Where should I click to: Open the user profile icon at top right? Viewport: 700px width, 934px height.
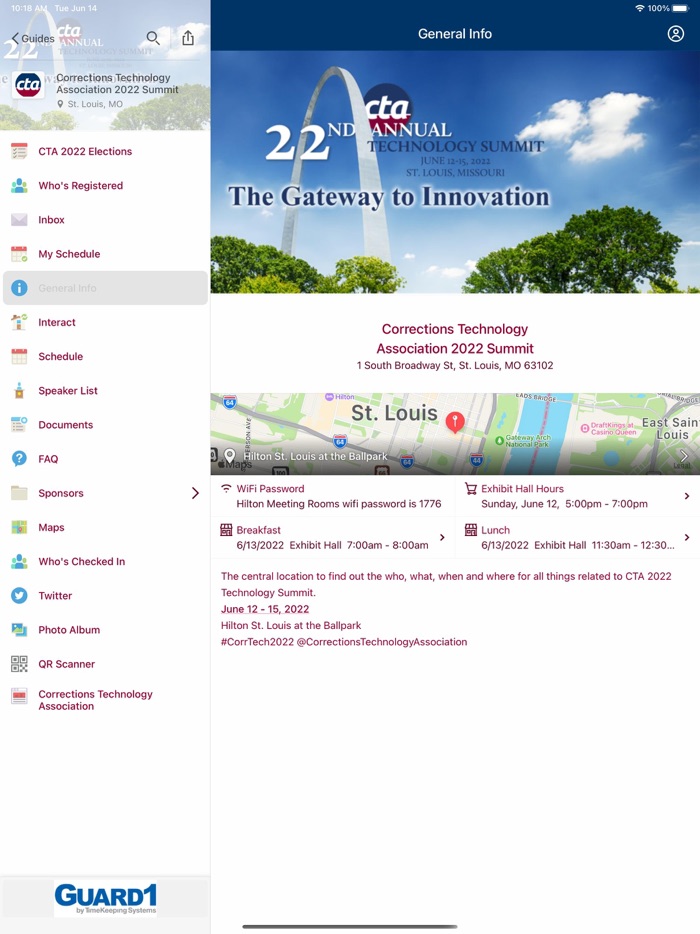676,33
